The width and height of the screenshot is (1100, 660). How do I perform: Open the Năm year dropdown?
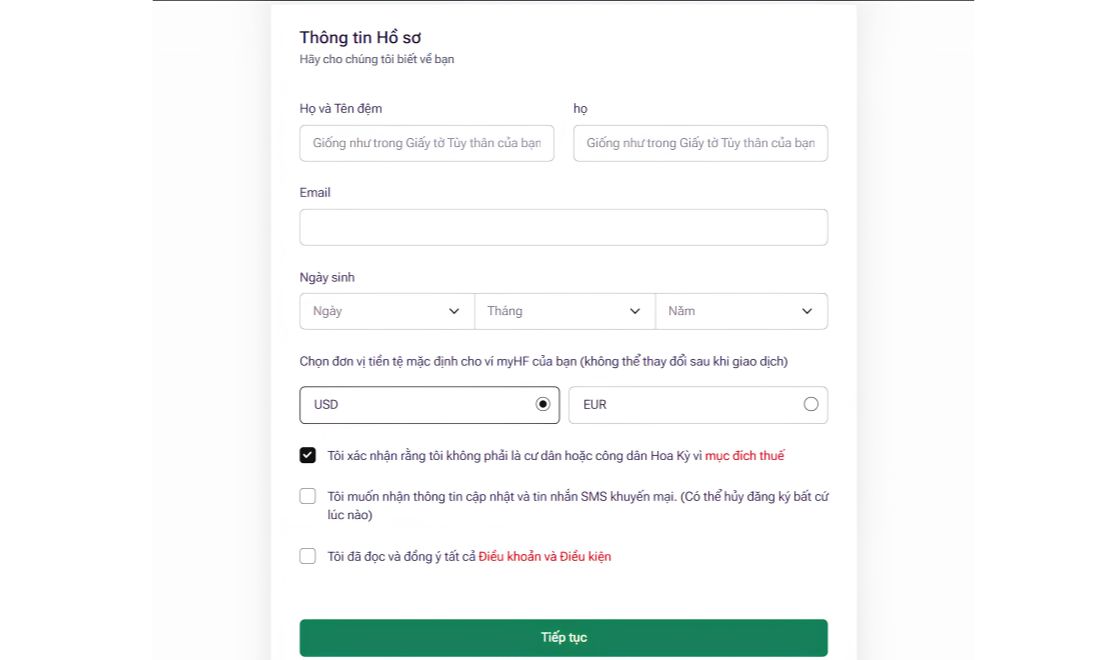pyautogui.click(x=742, y=311)
